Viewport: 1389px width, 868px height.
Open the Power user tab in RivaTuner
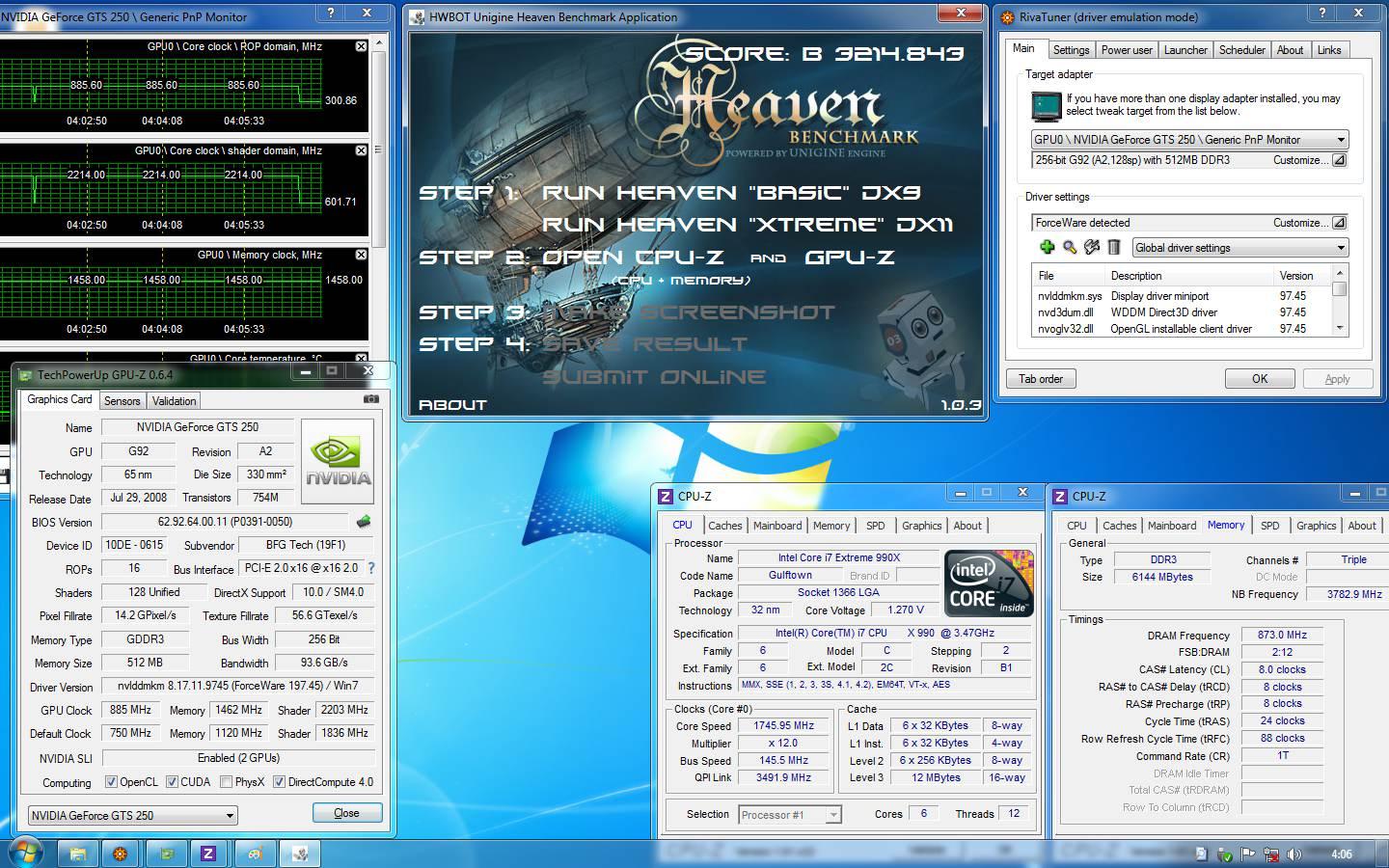(1127, 50)
